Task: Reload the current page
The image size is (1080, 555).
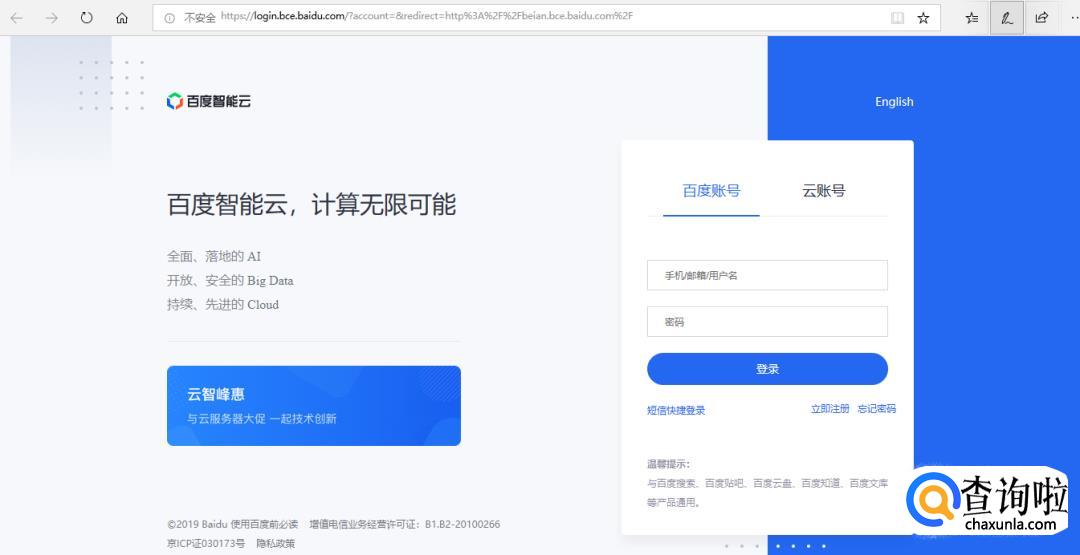Action: click(86, 18)
